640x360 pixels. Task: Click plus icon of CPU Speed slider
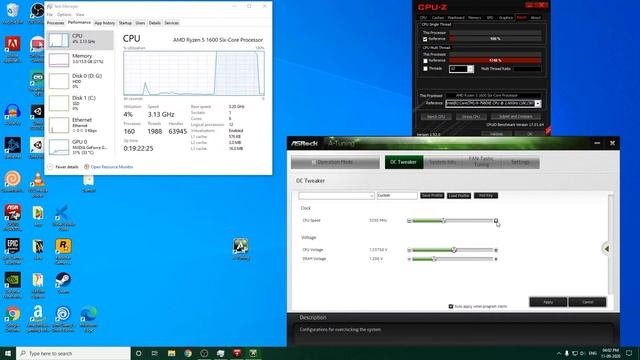pyautogui.click(x=496, y=220)
